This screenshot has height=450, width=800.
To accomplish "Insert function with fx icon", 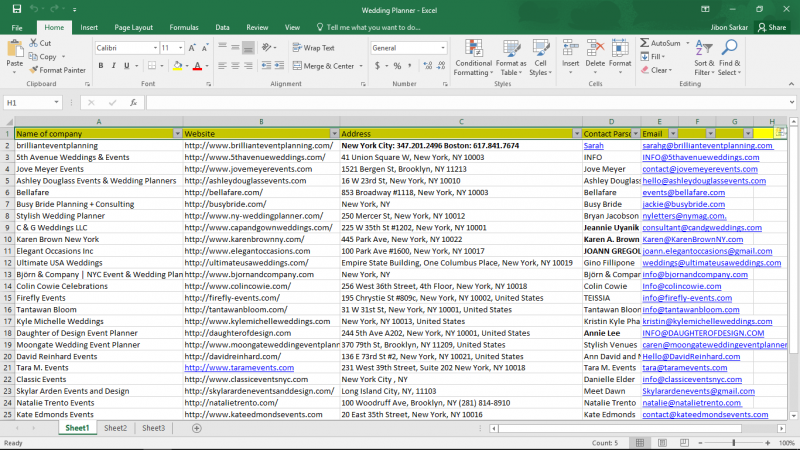I will click(133, 103).
